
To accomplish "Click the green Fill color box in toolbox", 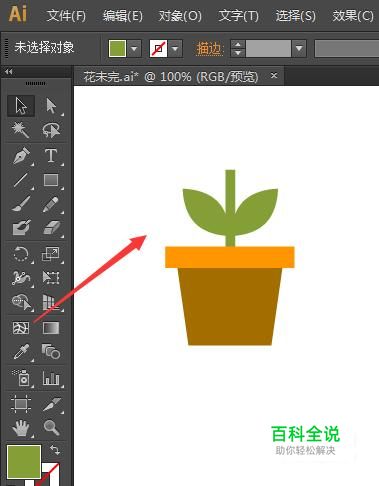I will [24, 461].
